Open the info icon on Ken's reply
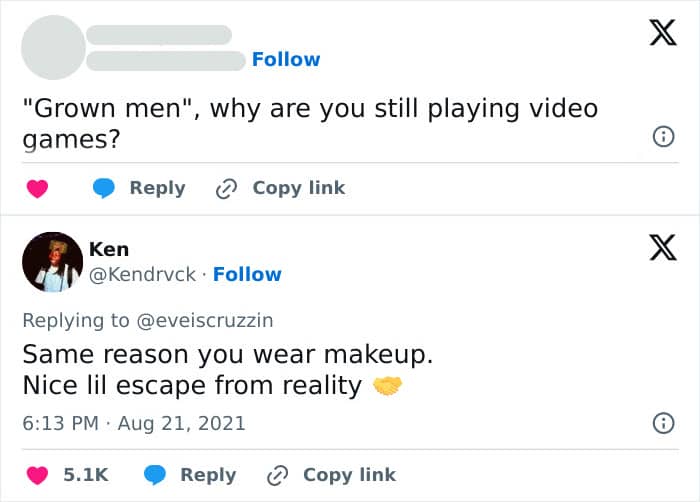This screenshot has height=502, width=700. point(662,424)
